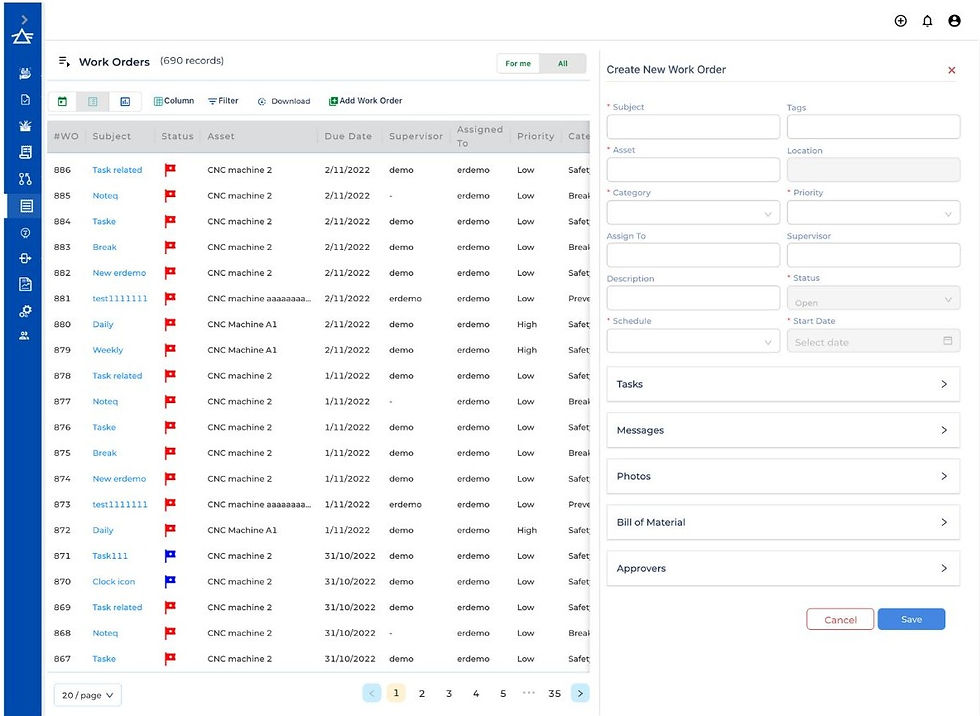Click the Work Orders list menu icon
Image resolution: width=980 pixels, height=716 pixels.
[x=64, y=61]
